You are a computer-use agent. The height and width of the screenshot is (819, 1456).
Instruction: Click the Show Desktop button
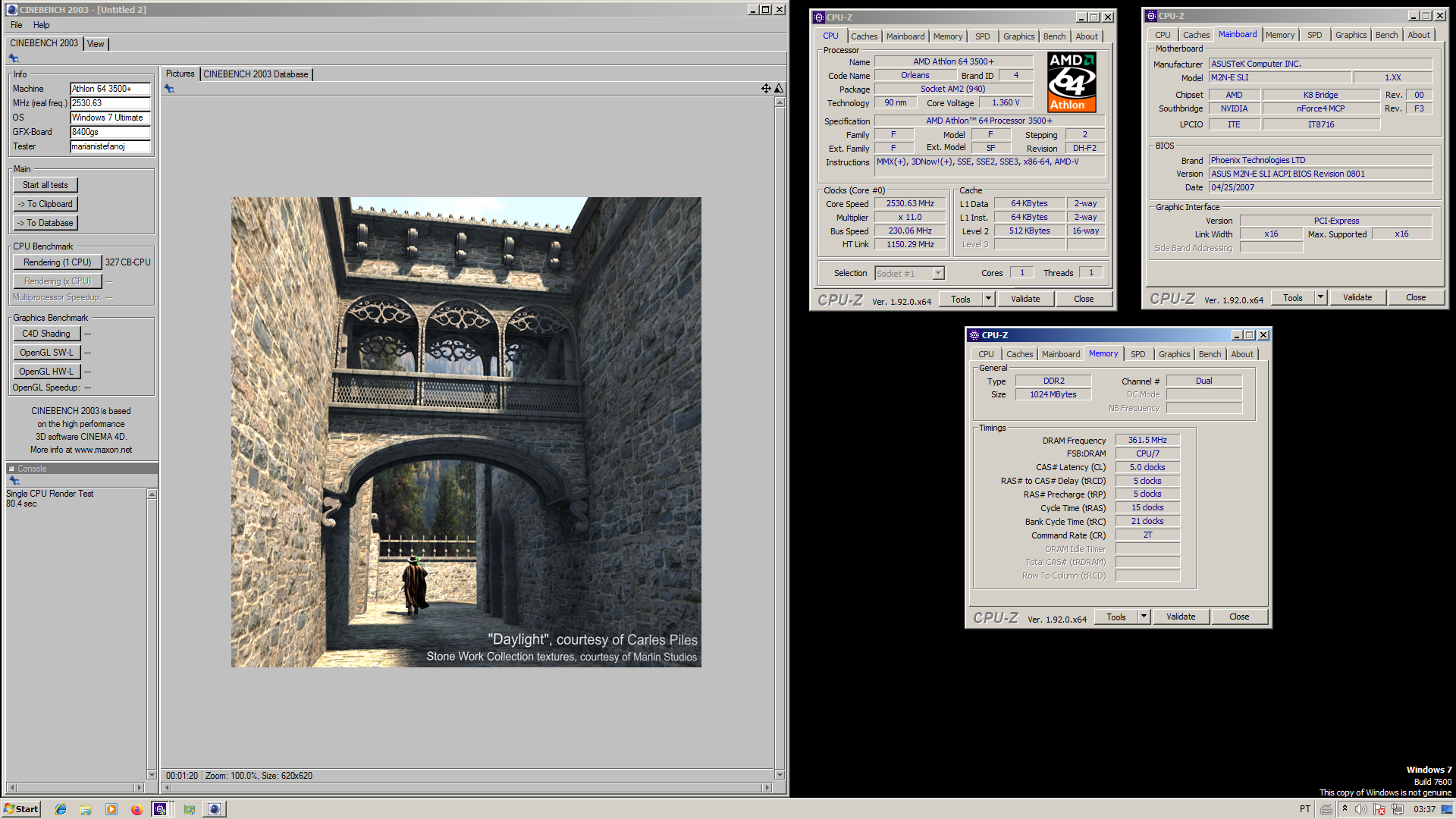click(1448, 809)
